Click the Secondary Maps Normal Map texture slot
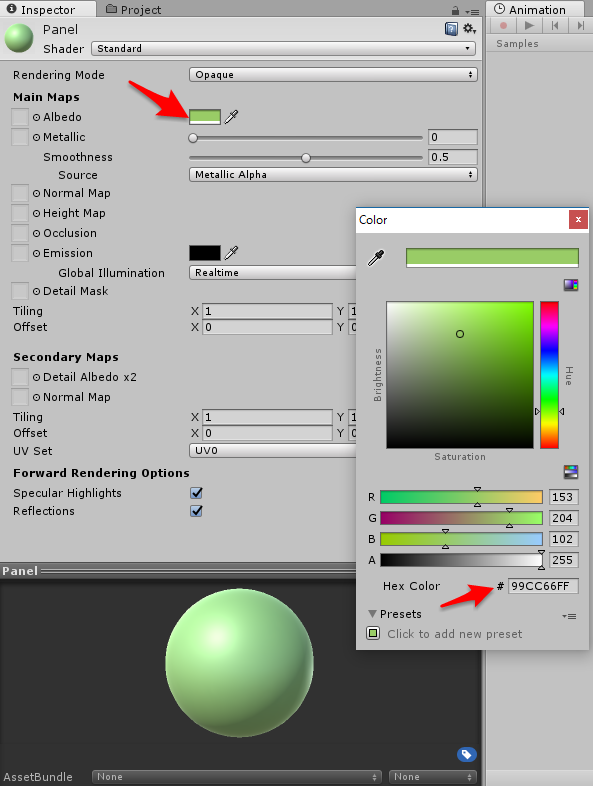 point(20,397)
